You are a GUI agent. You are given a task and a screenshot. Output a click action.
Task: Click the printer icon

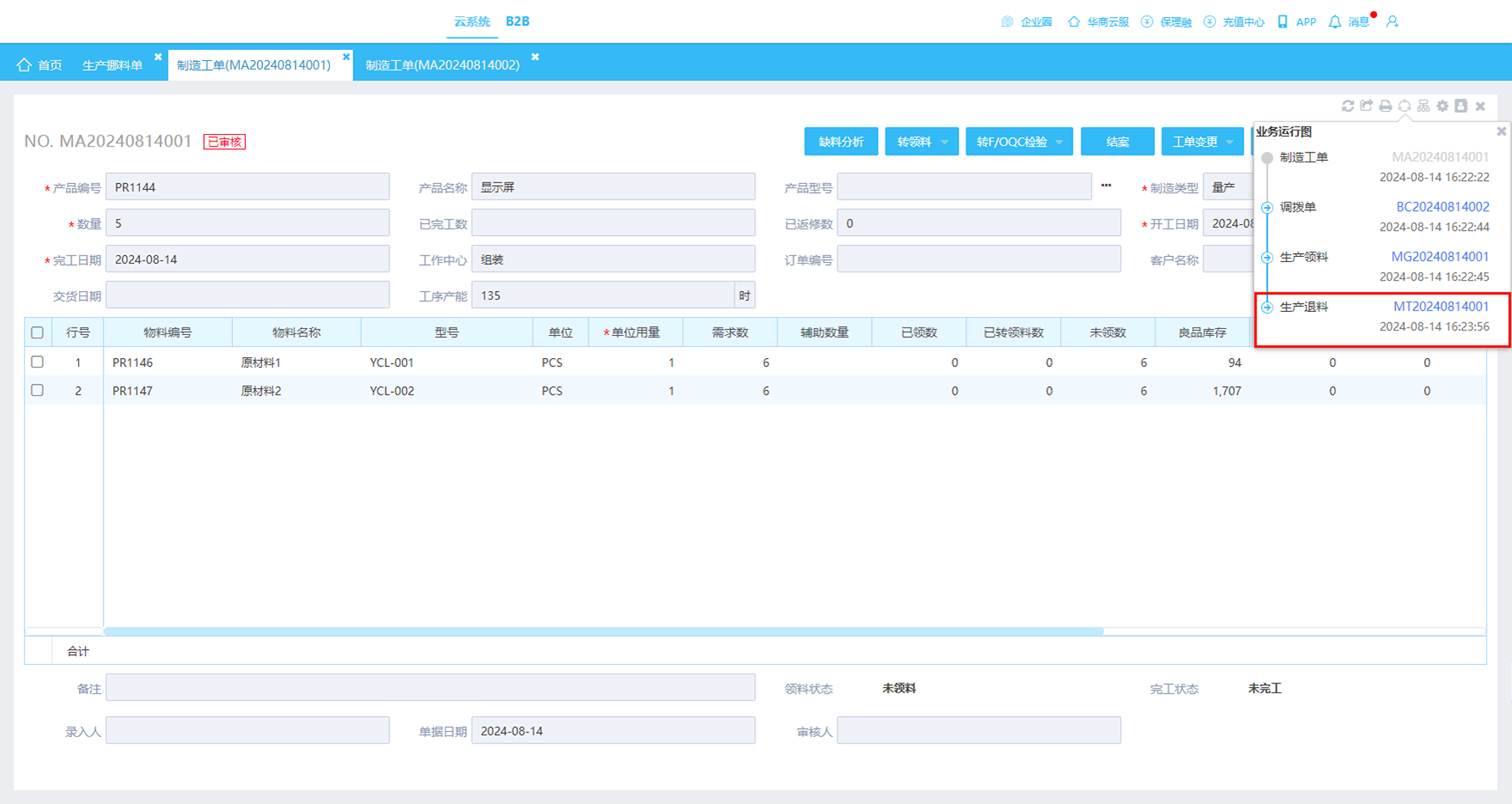tap(1385, 106)
